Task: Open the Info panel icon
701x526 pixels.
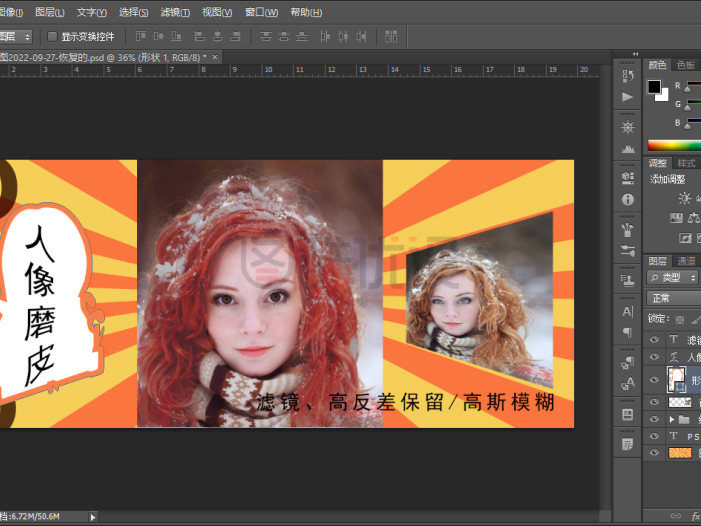Action: [x=628, y=199]
